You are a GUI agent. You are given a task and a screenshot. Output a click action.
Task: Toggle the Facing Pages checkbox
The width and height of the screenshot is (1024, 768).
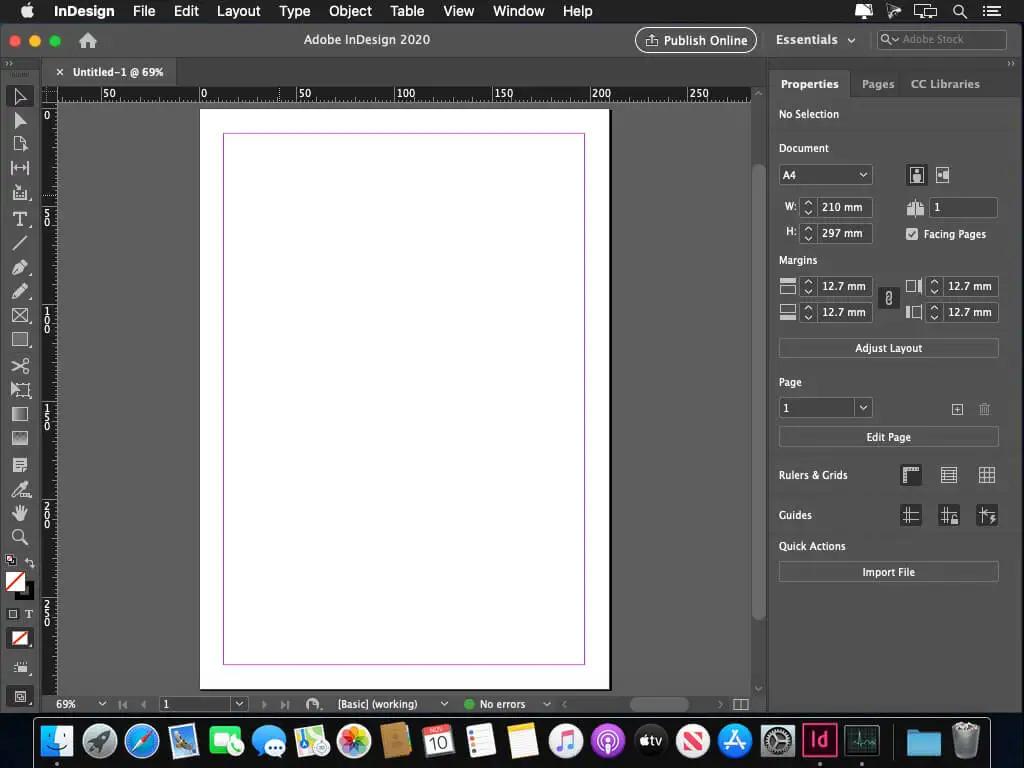911,234
